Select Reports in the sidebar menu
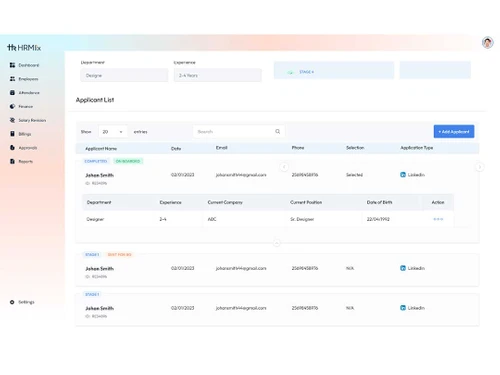Viewport: 500px width, 375px height. 26,161
